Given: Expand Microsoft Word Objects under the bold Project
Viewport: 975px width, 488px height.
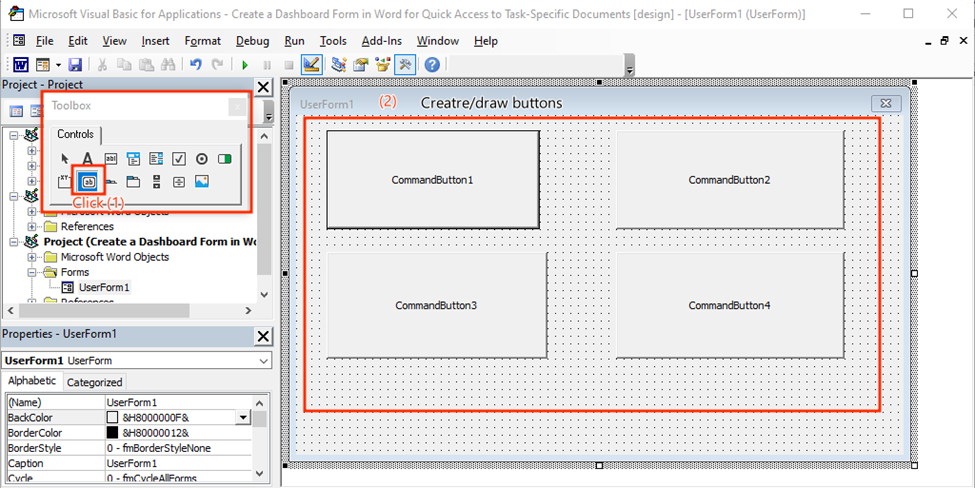Looking at the screenshot, I should click(32, 257).
